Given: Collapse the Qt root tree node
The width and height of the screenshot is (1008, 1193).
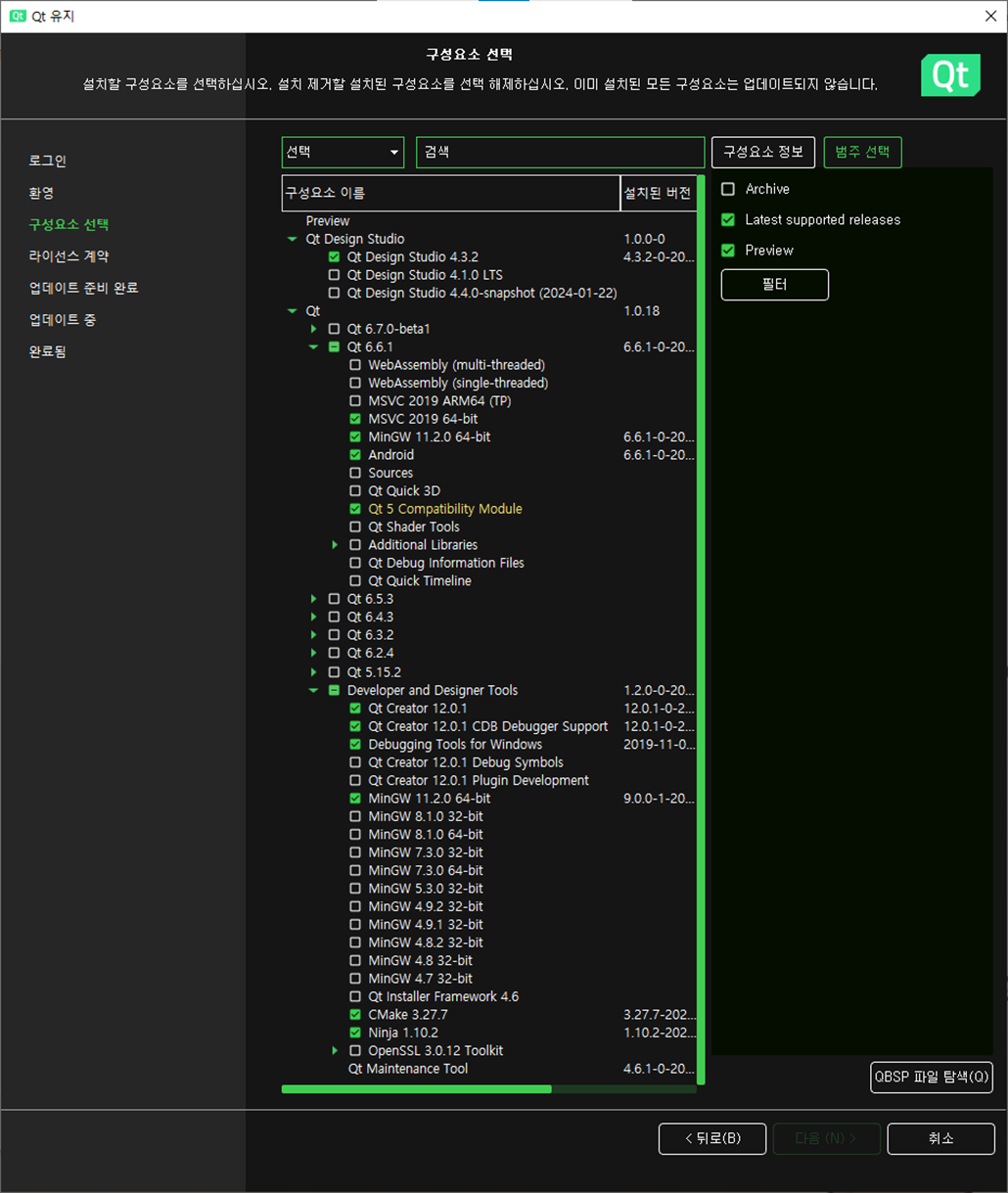Looking at the screenshot, I should pyautogui.click(x=292, y=311).
